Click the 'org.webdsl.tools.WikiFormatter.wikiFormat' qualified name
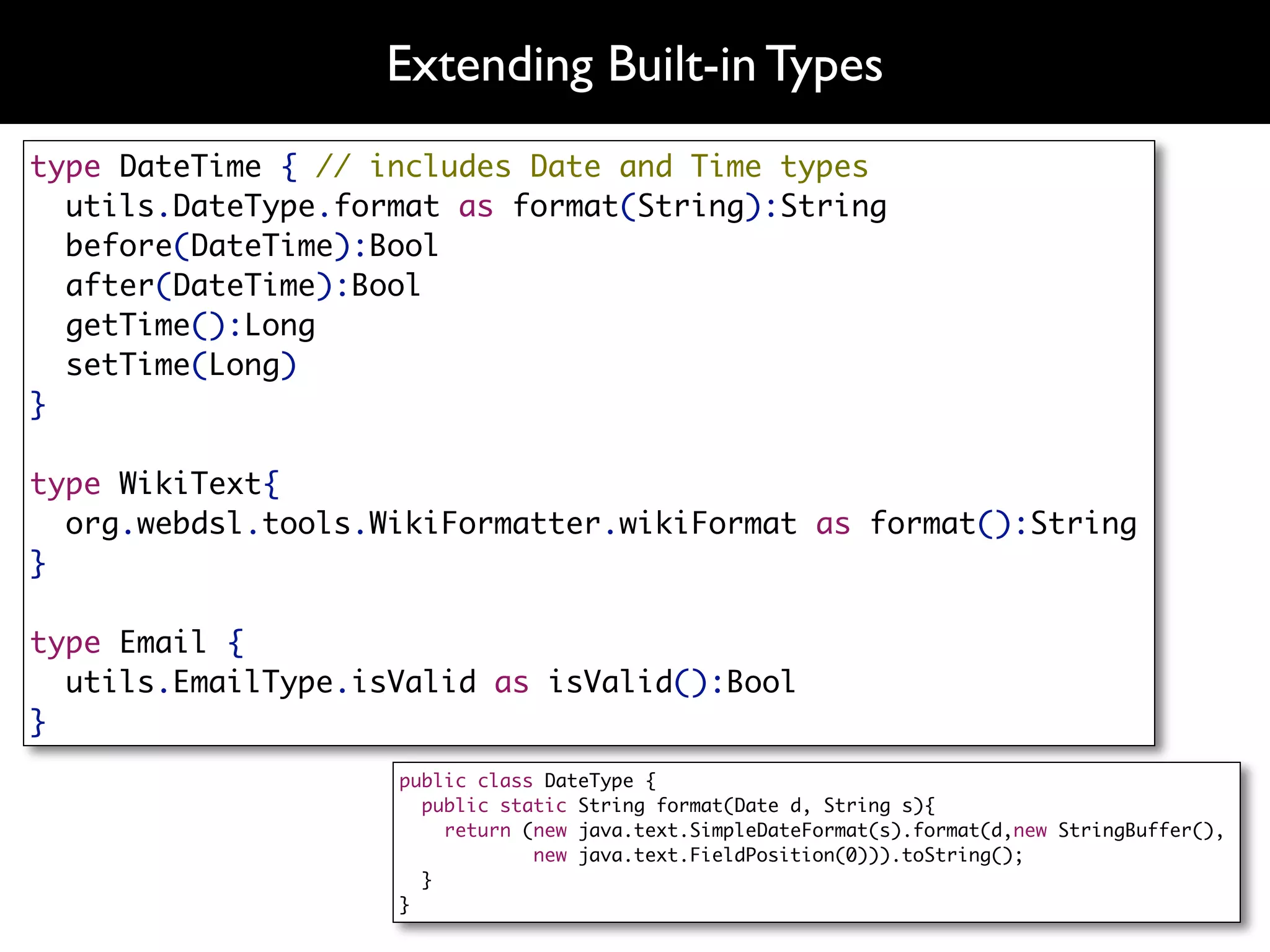1270x952 pixels. pos(431,524)
